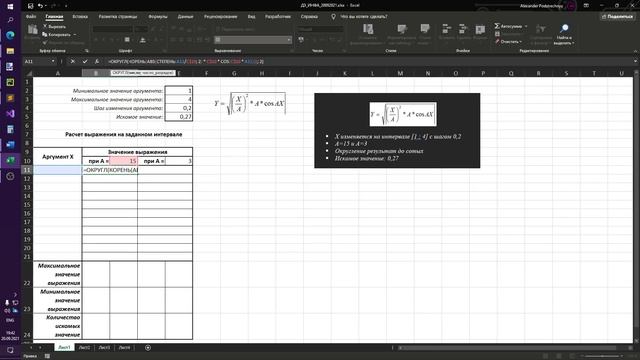Viewport: 640px width, 360px height.
Task: Click the Удалить cells icon in Ячейки group
Action: tap(462, 29)
